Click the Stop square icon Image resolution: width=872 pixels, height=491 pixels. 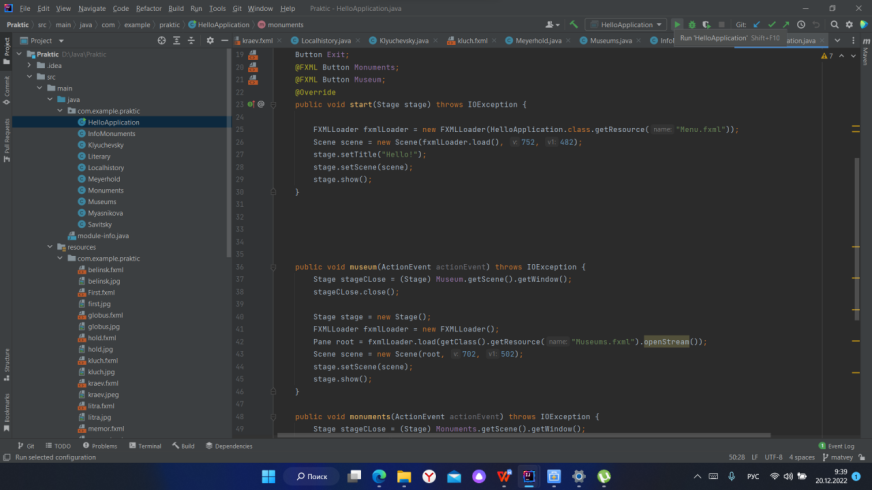721,24
